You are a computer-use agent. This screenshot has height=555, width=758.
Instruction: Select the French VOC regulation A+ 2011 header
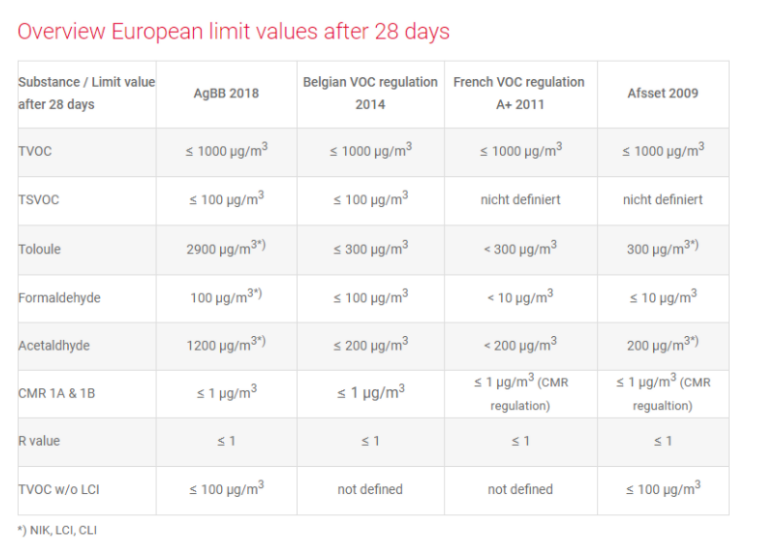[519, 93]
